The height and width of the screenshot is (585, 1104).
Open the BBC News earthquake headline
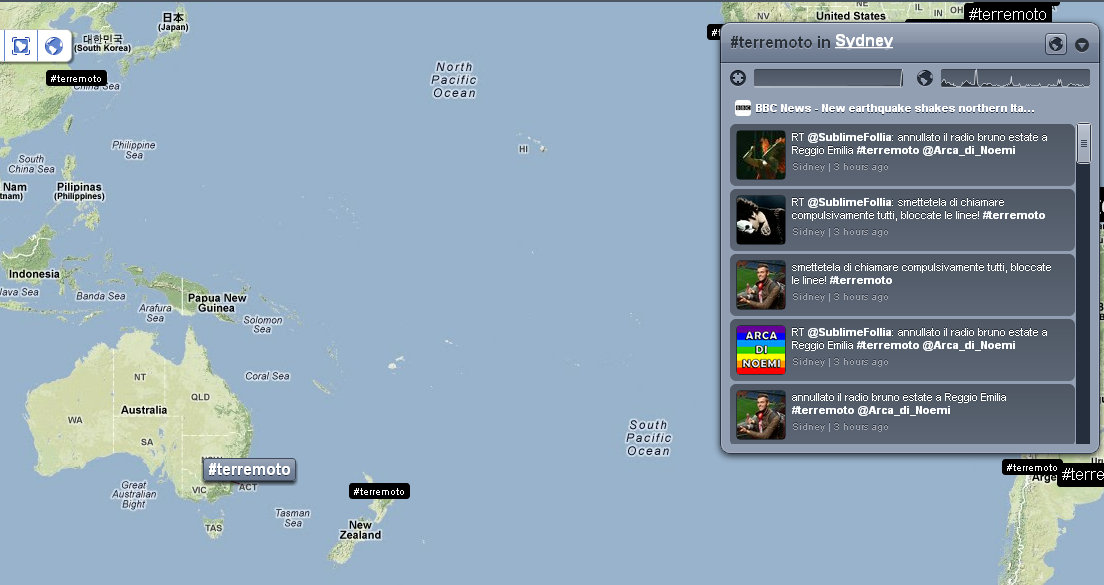coord(895,108)
